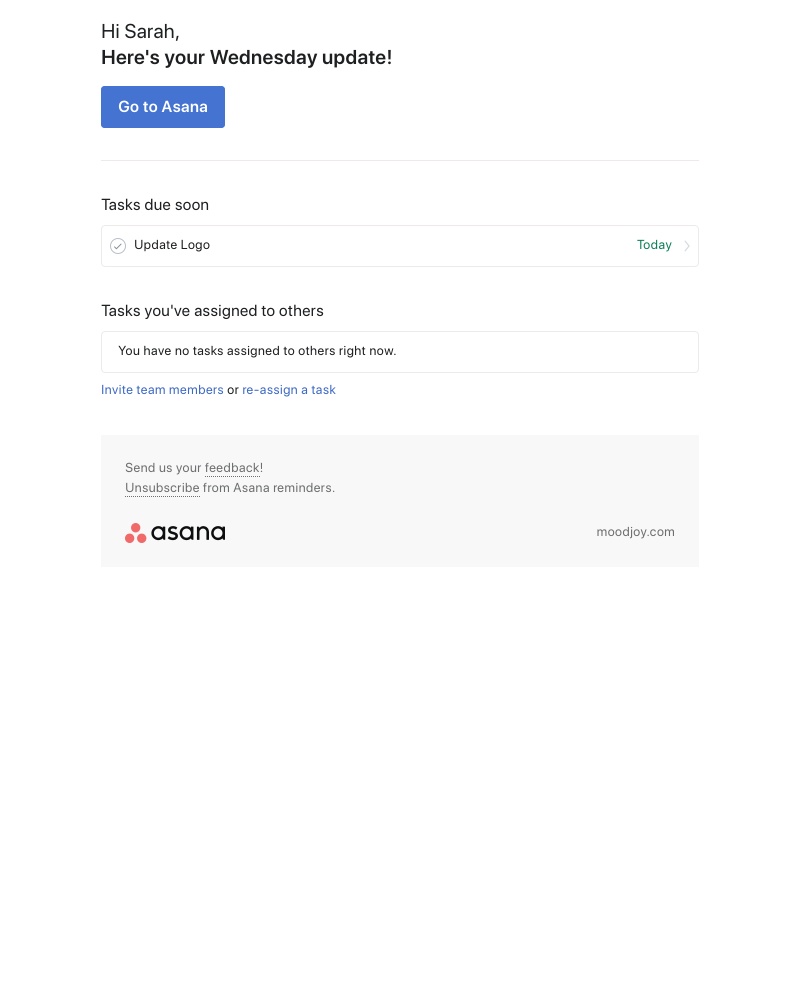Screen dimensions: 800x1000
Task: Click the Today due date label
Action: (654, 245)
